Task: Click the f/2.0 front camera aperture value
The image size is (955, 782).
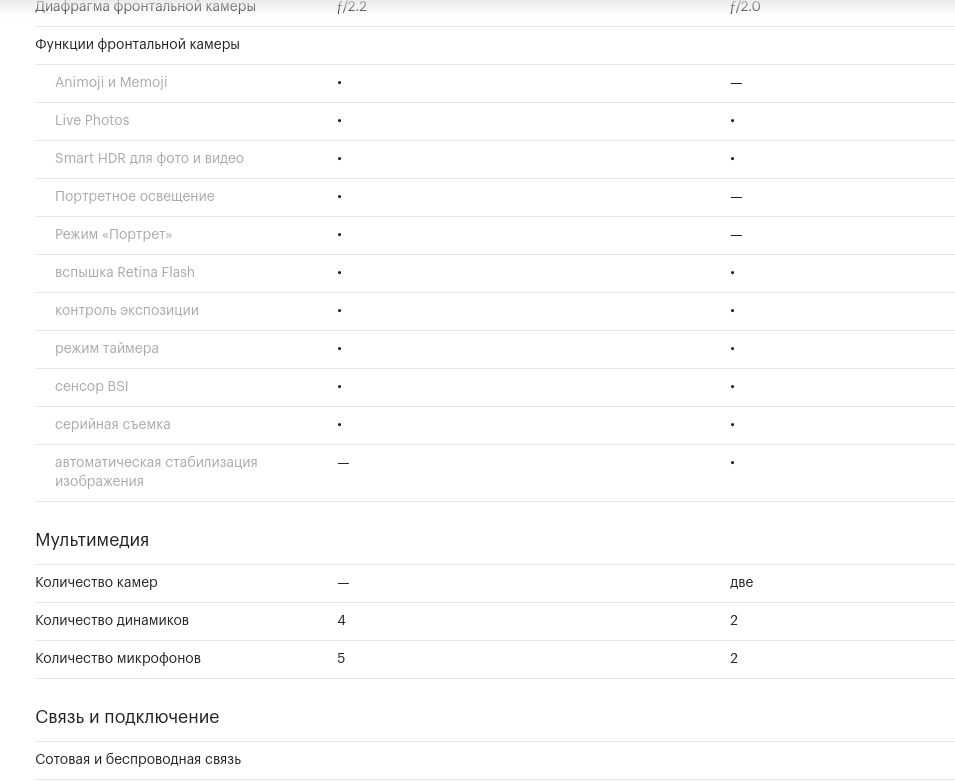Action: (745, 7)
